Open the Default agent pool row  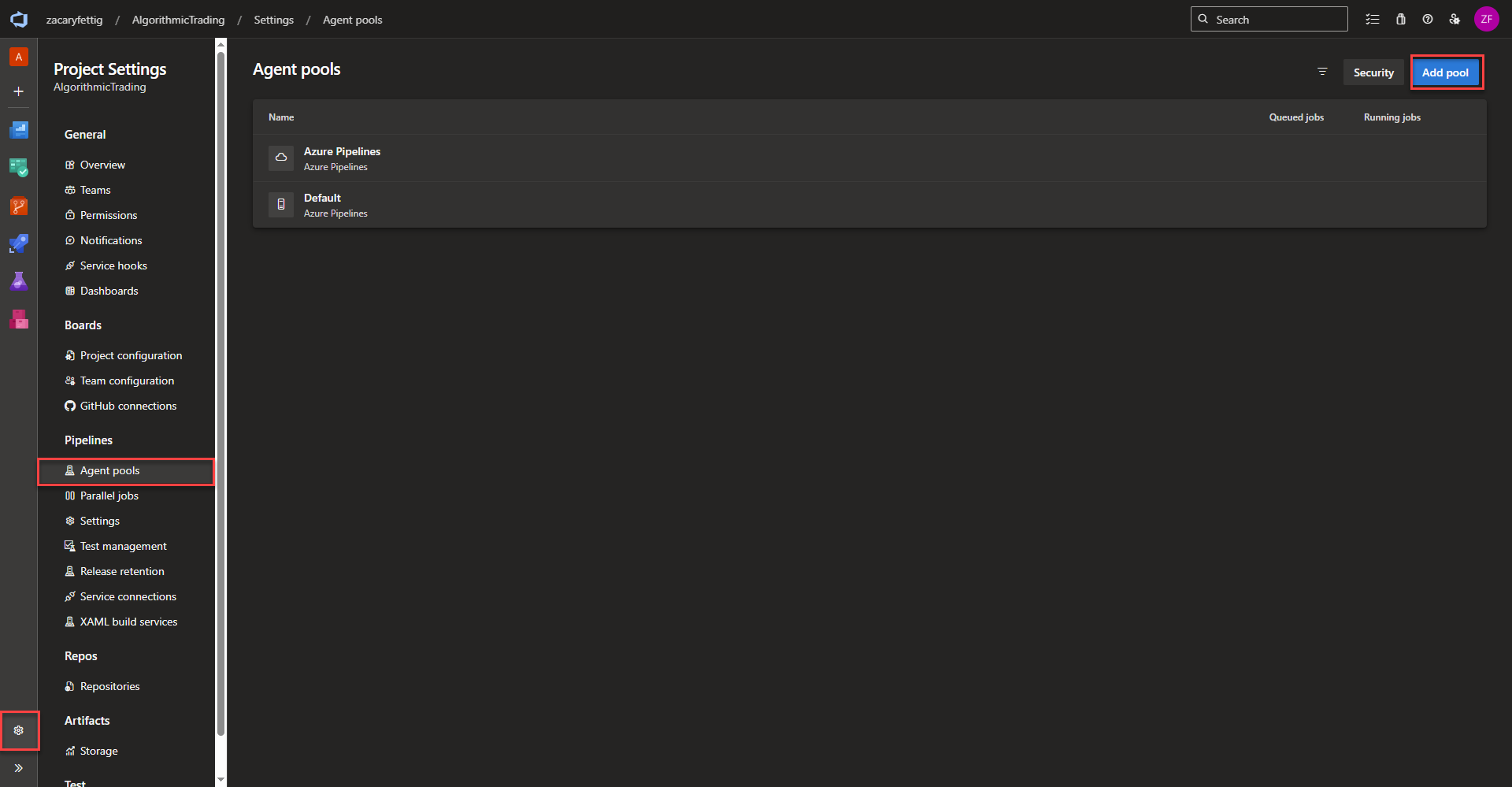coord(323,205)
